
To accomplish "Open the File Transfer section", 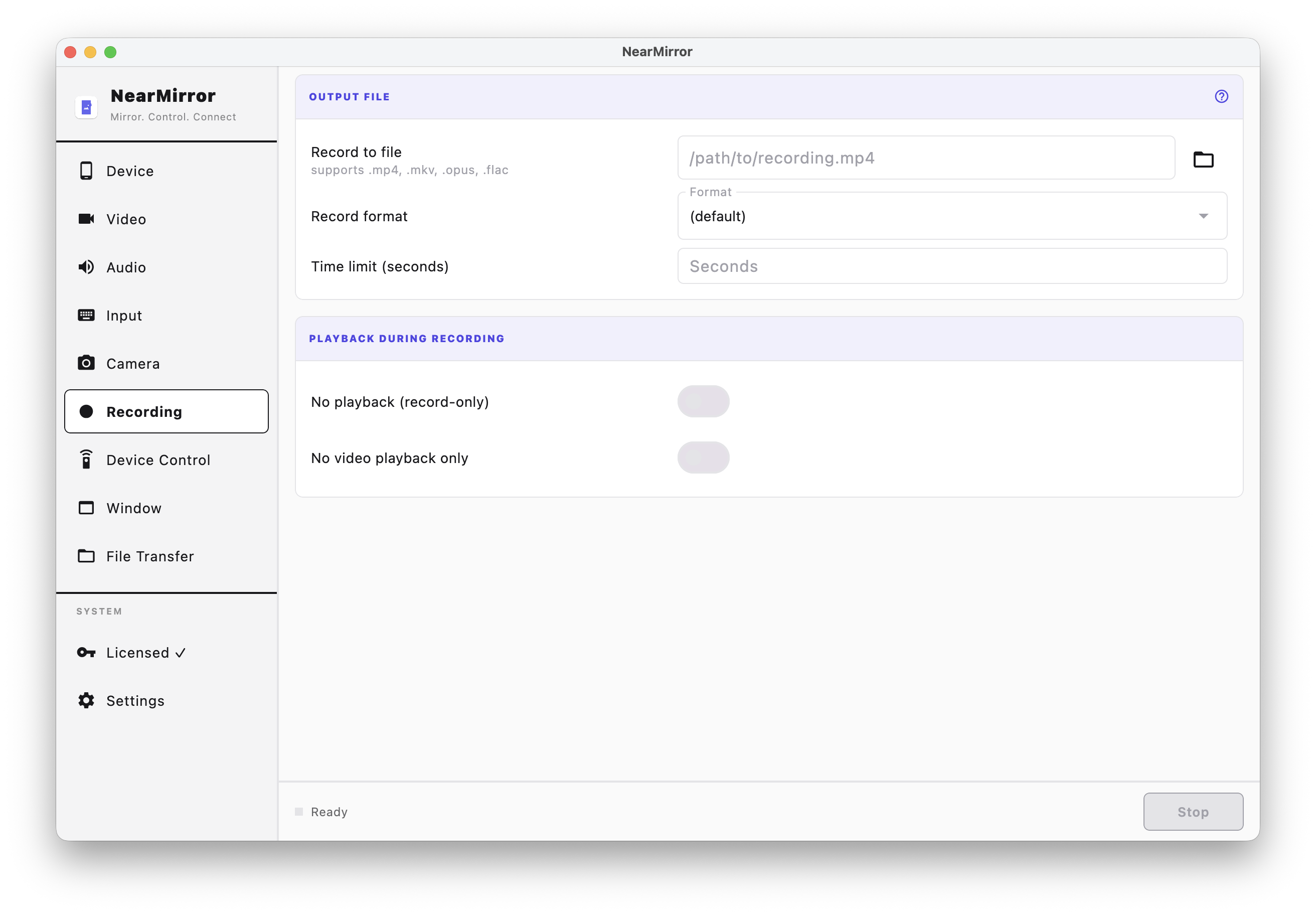I will pos(149,556).
